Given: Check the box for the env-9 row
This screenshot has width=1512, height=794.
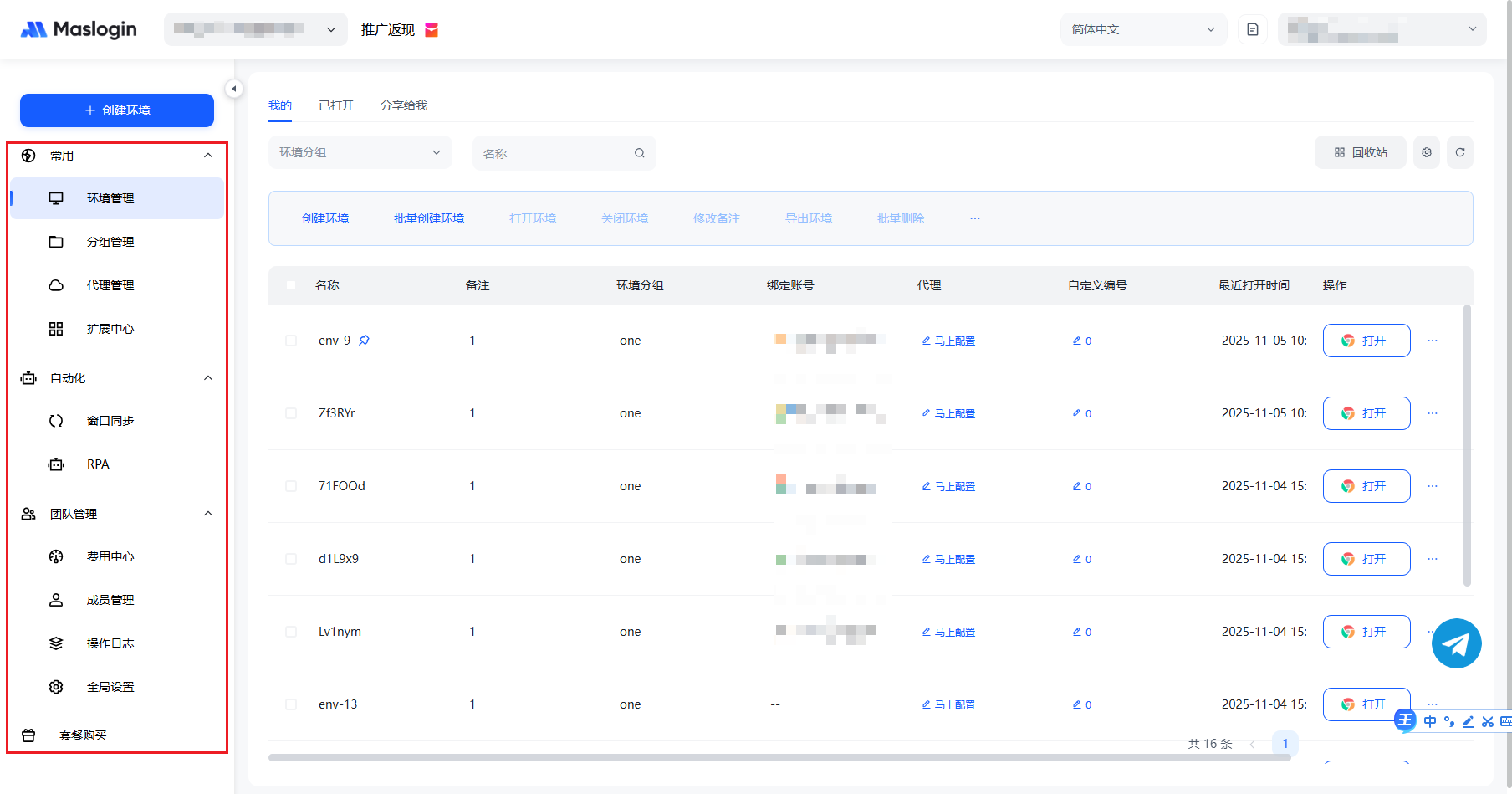Looking at the screenshot, I should tap(291, 341).
